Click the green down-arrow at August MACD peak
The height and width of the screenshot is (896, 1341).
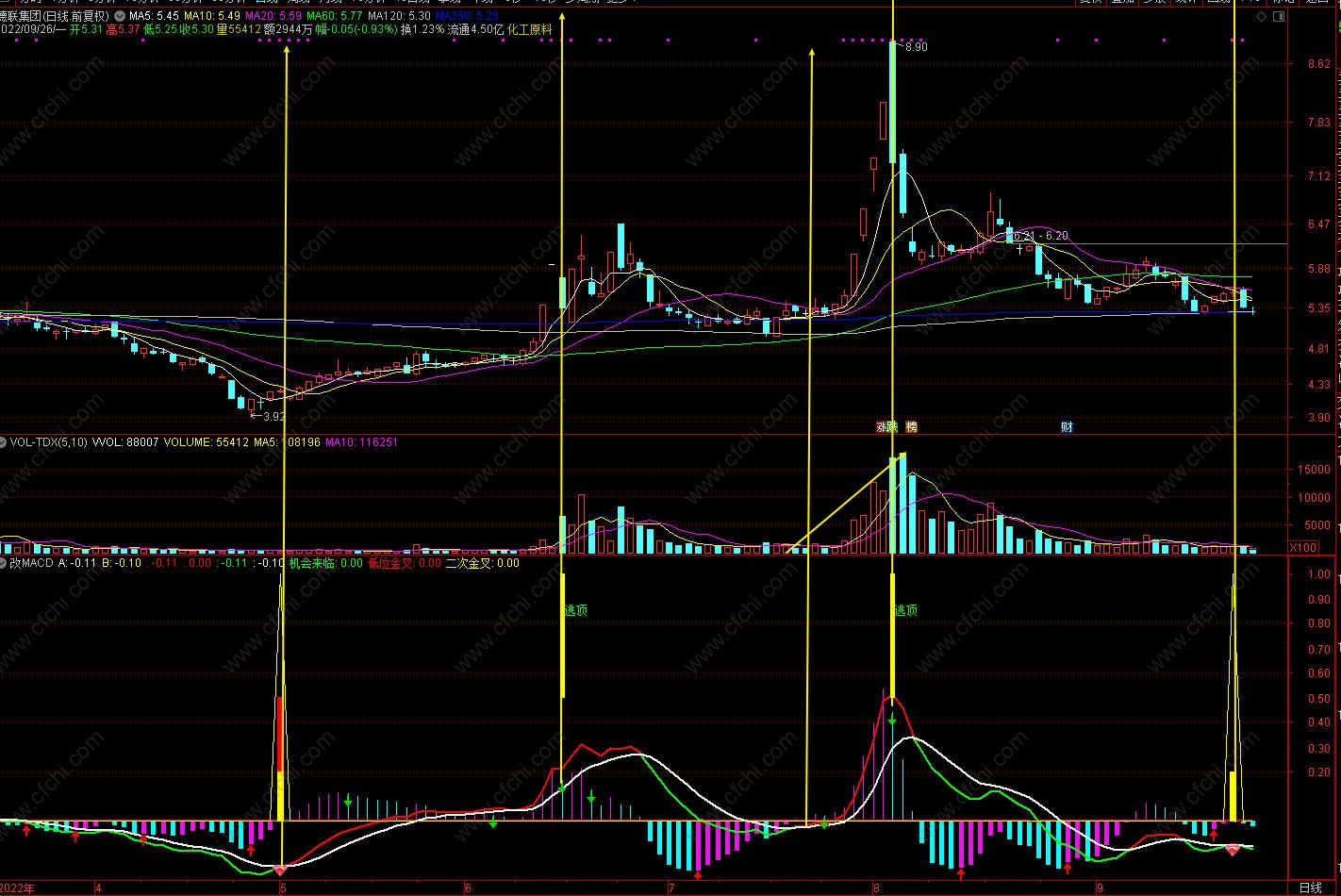coord(891,721)
